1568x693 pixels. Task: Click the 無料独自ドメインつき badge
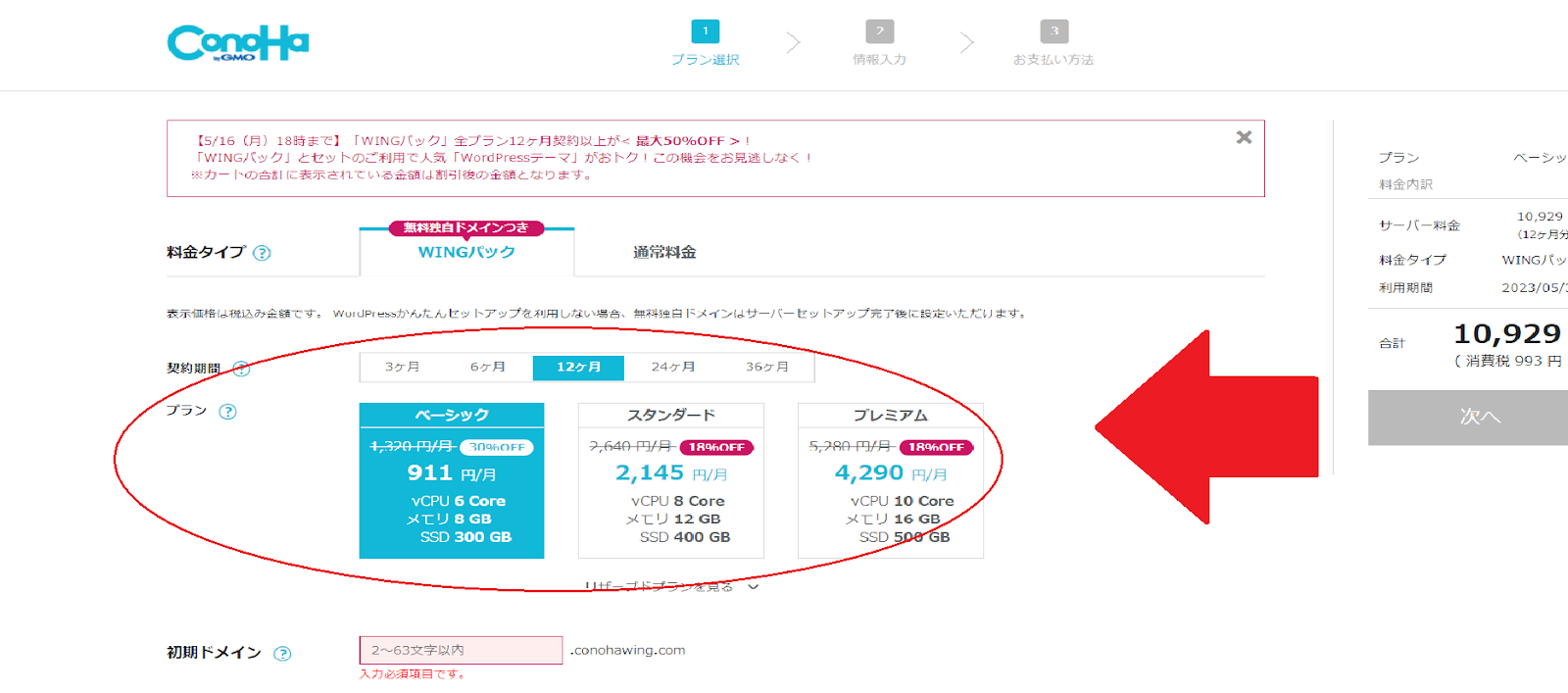click(466, 227)
